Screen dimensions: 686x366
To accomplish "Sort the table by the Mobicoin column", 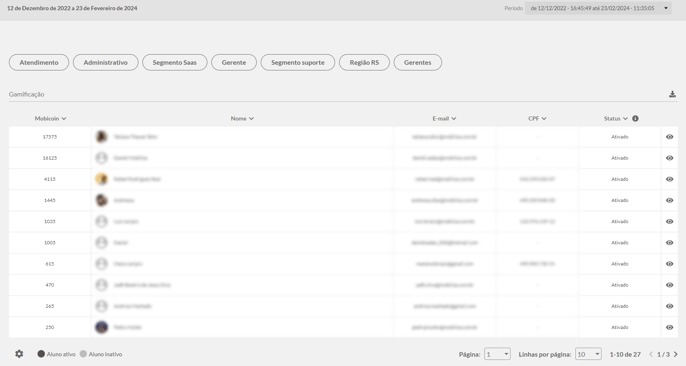I will click(x=50, y=119).
